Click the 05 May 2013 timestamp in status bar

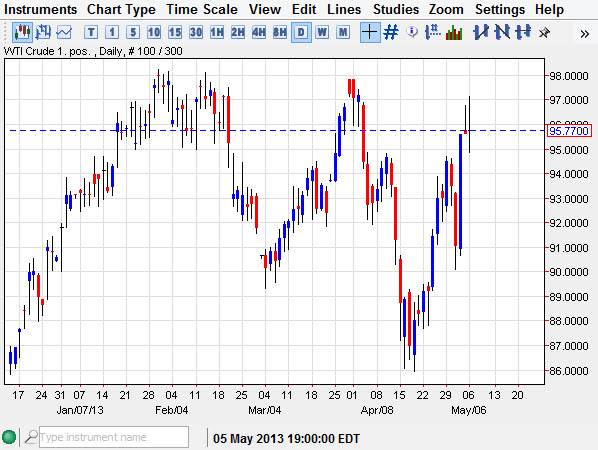286,439
